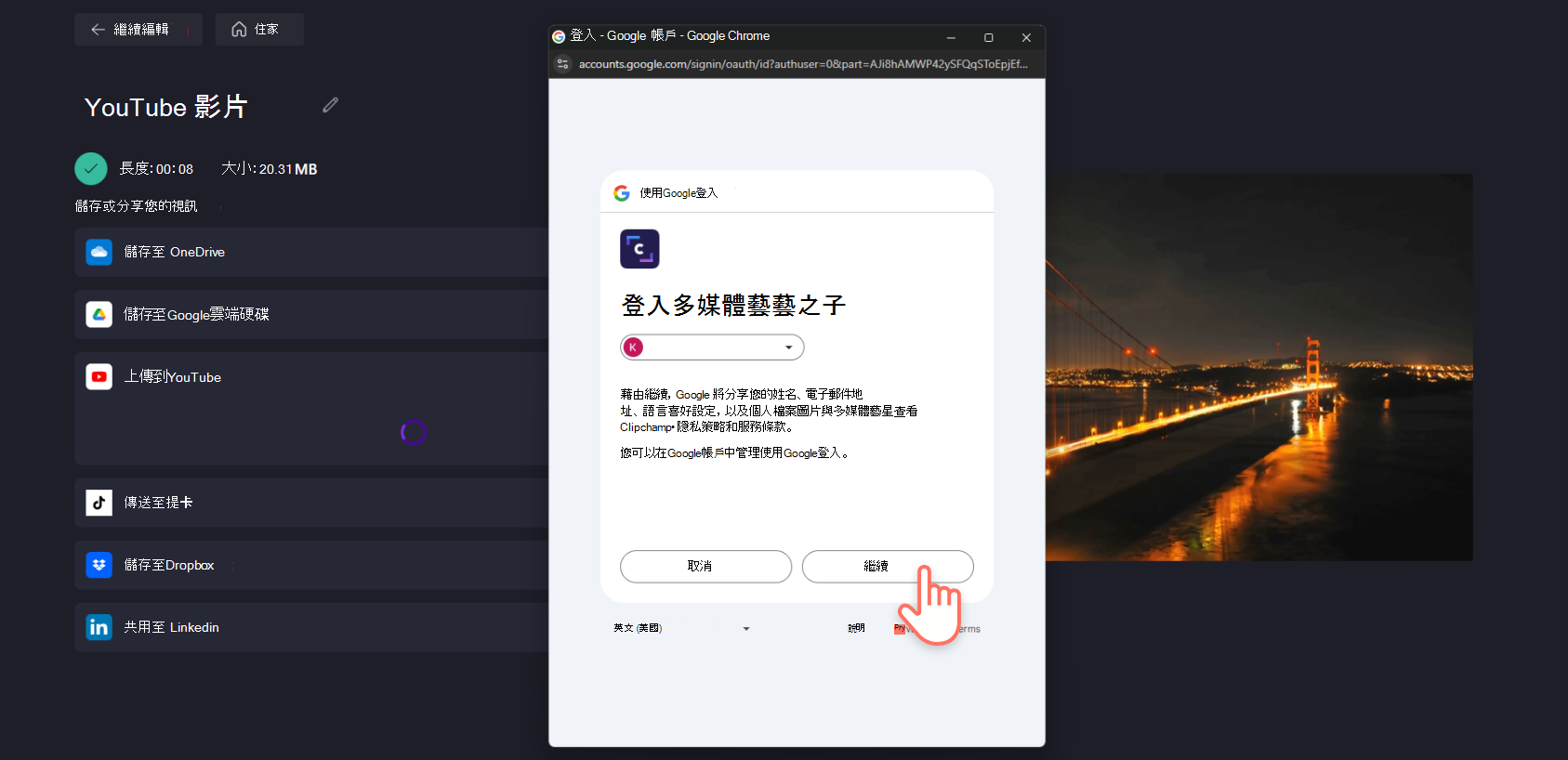Image resolution: width=1568 pixels, height=760 pixels.
Task: Click the 長度: 00:08 duration text
Action: (x=156, y=169)
